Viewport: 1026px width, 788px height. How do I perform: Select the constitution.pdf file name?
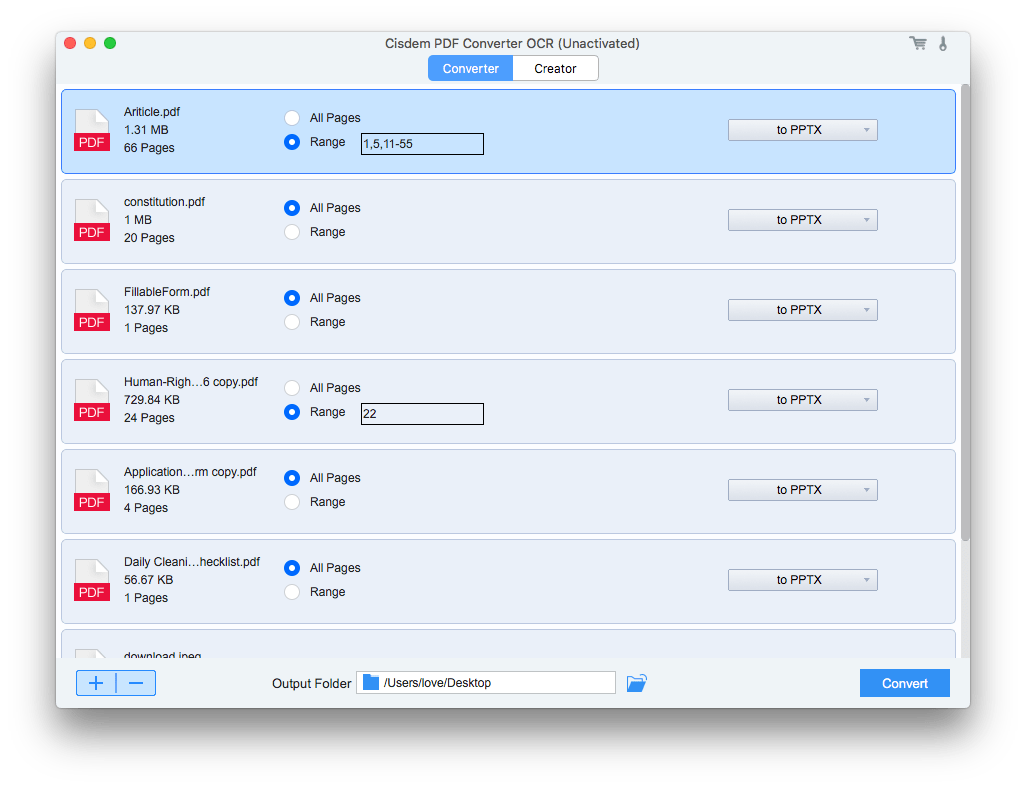tap(164, 202)
